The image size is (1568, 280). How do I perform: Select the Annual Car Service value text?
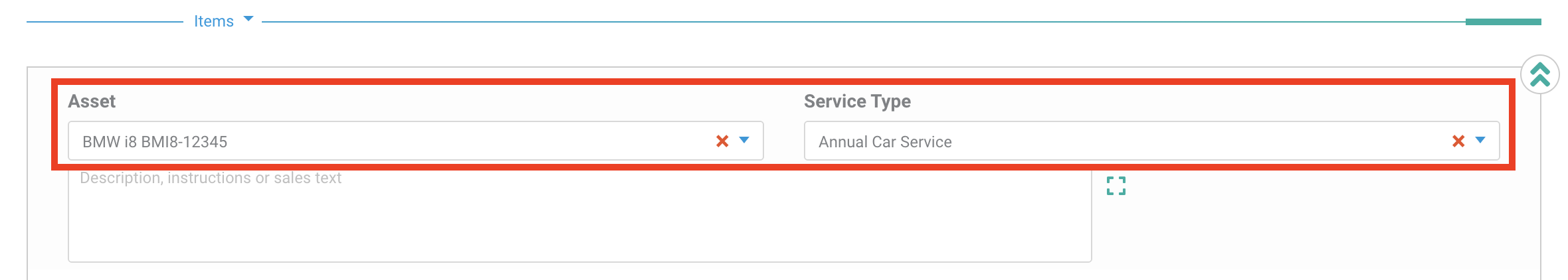coord(885,141)
